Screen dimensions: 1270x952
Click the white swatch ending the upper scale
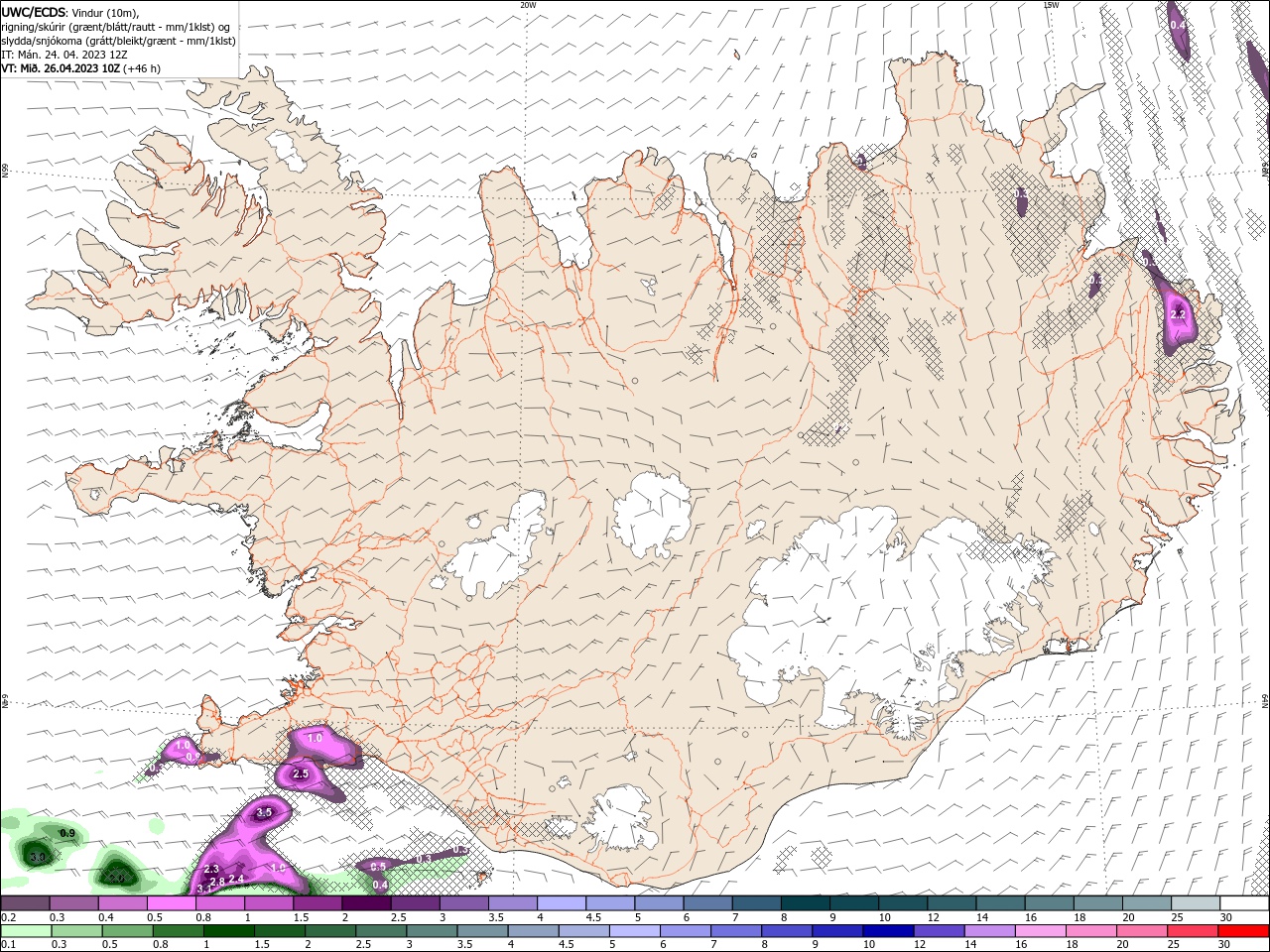coord(1244,903)
